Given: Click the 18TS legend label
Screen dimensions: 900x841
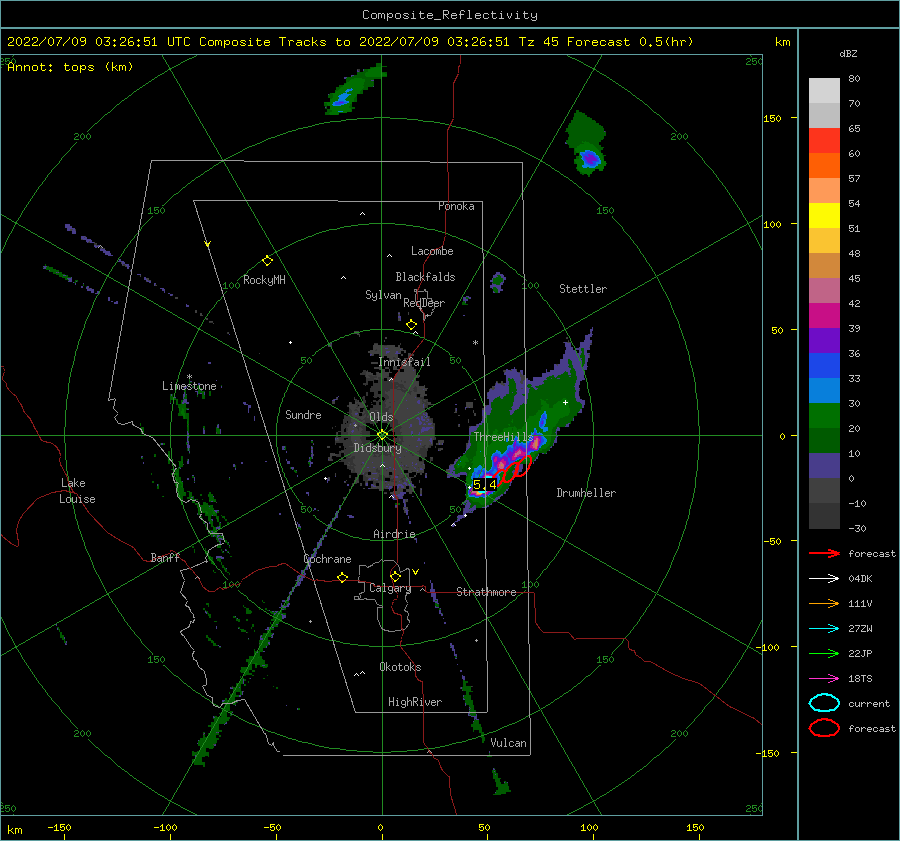Looking at the screenshot, I should tap(860, 679).
